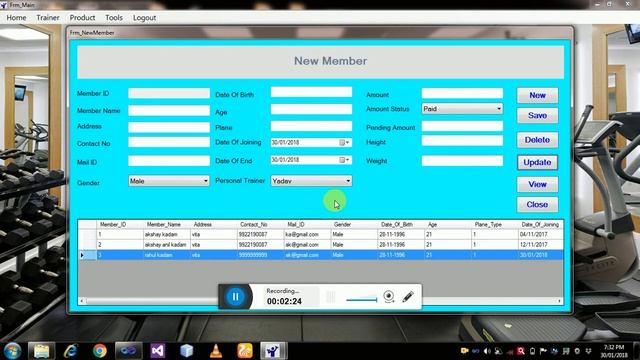The width and height of the screenshot is (640, 360).
Task: Focus the Member Name field
Action: point(169,110)
